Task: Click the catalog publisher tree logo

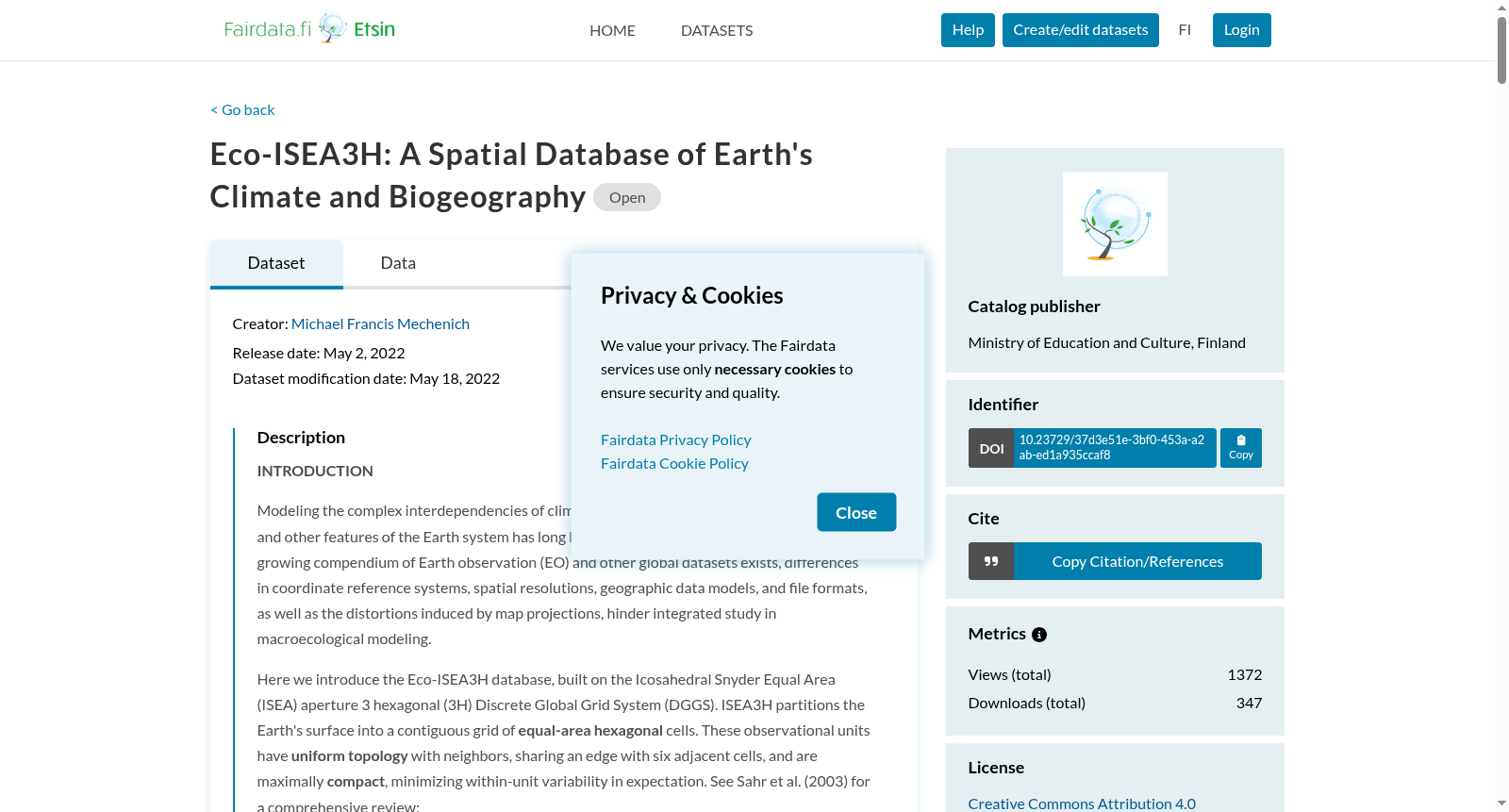Action: click(x=1115, y=224)
